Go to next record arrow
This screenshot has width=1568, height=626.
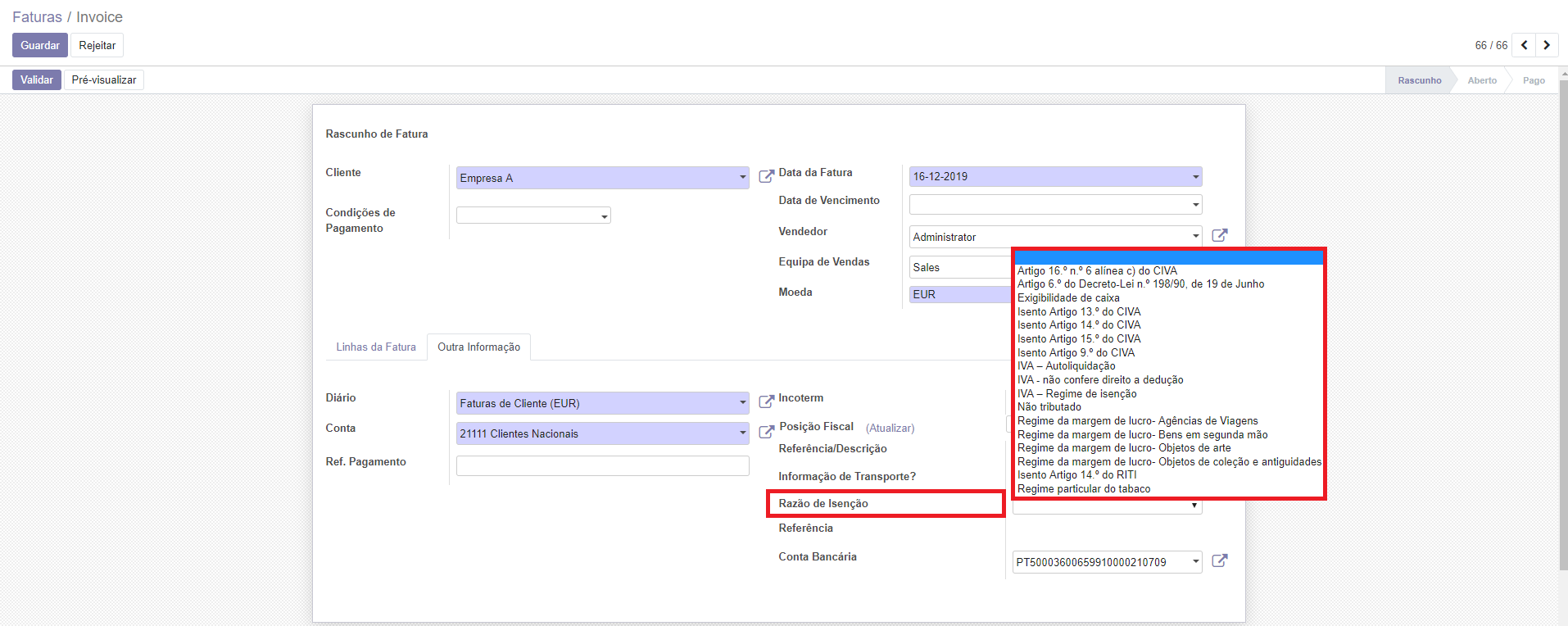[x=1547, y=45]
